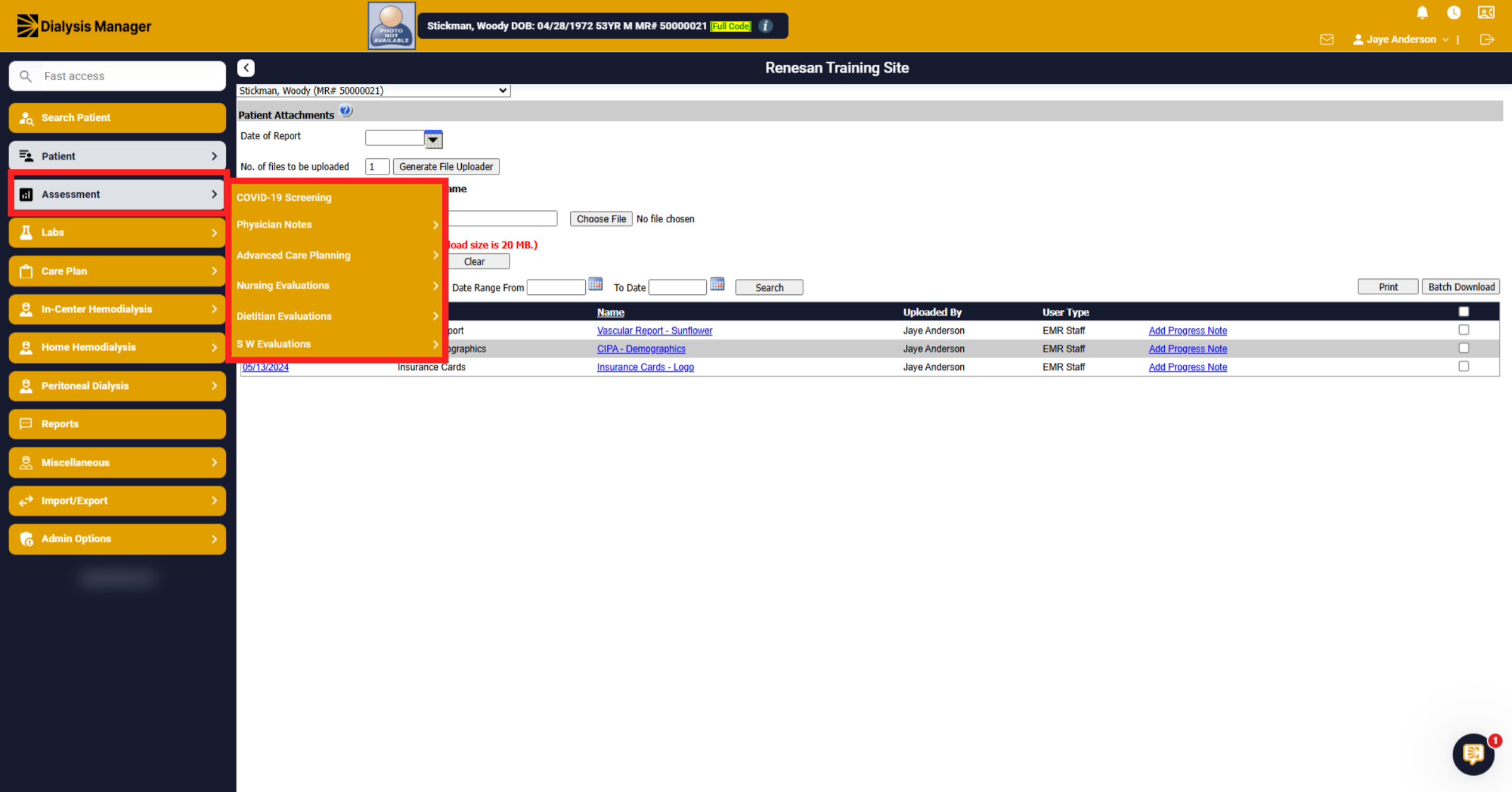The width and height of the screenshot is (1512, 792).
Task: Click the Date Range From field
Action: (556, 288)
